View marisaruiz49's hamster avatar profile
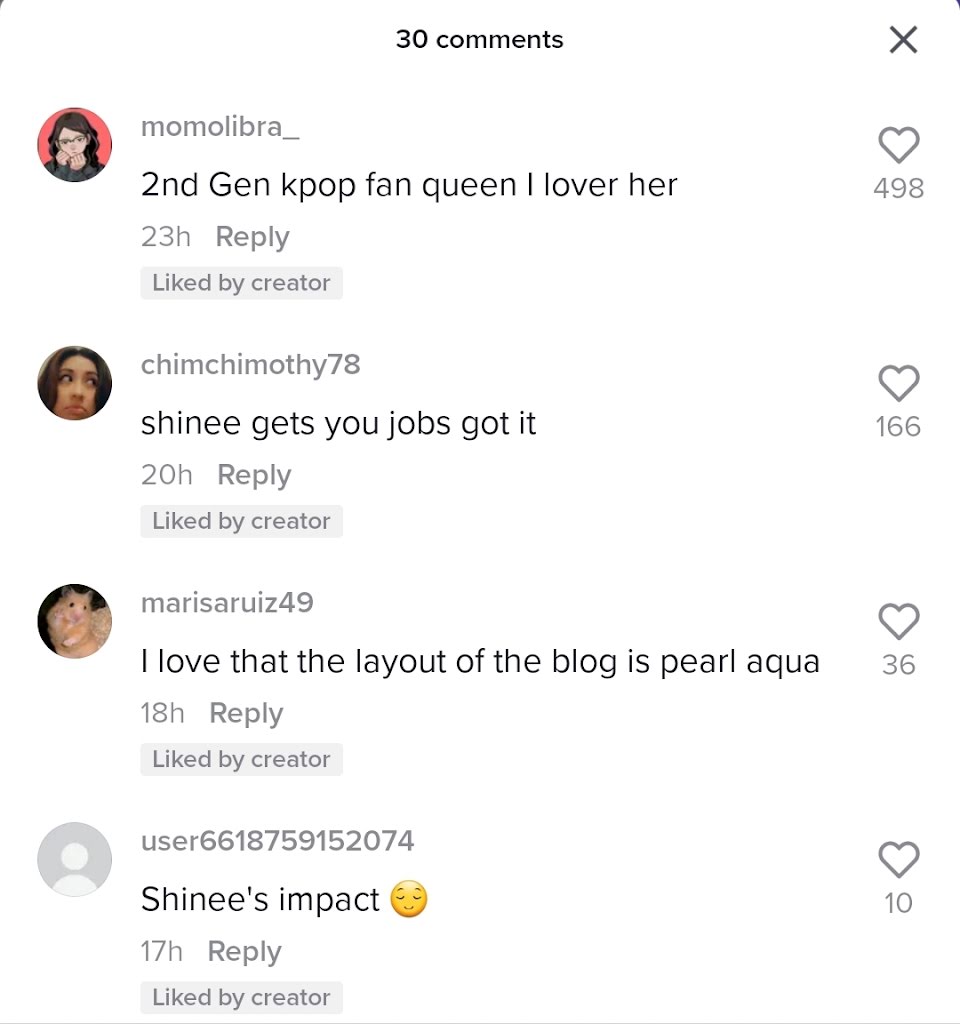This screenshot has height=1024, width=960. pos(74,621)
